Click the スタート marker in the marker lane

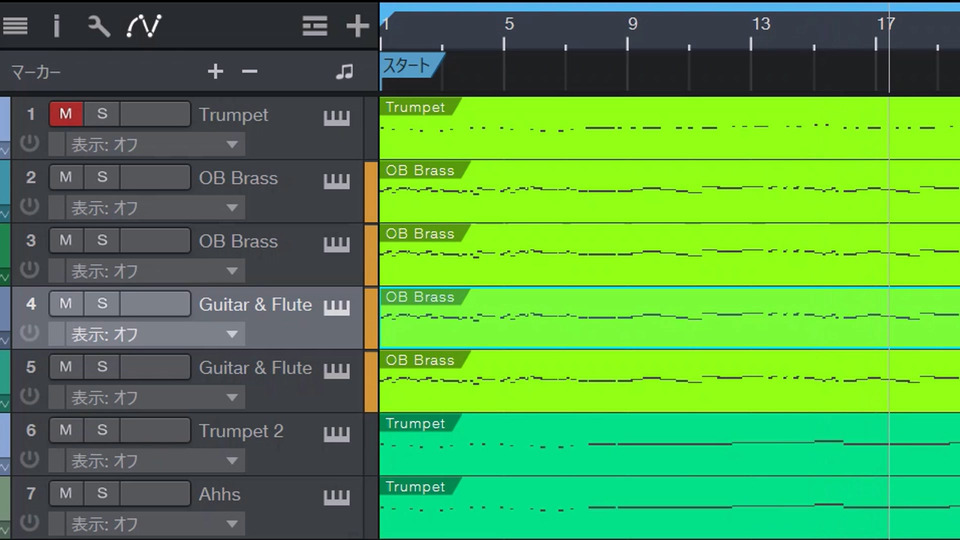click(x=411, y=65)
